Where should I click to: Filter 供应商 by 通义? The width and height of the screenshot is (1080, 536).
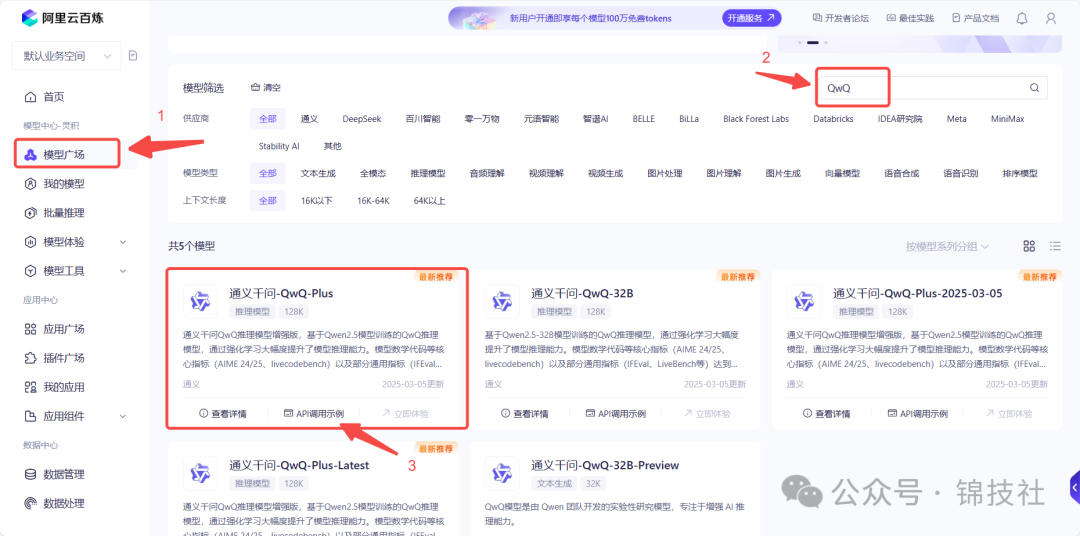(x=309, y=118)
